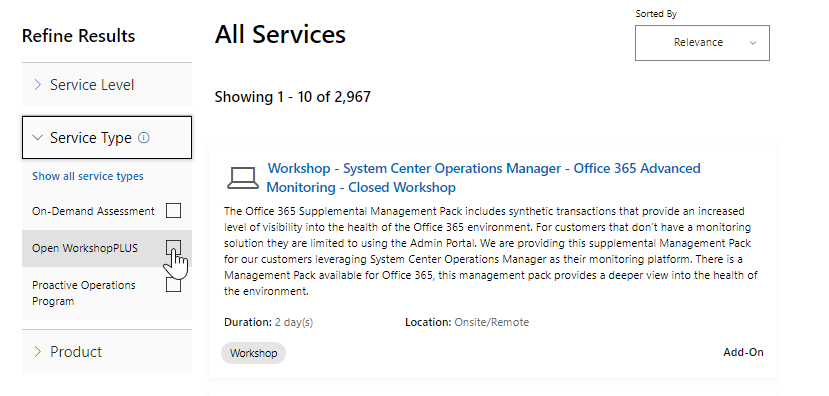Open the Office 365 Advanced Monitoring workshop
The image size is (829, 396).
click(483, 178)
